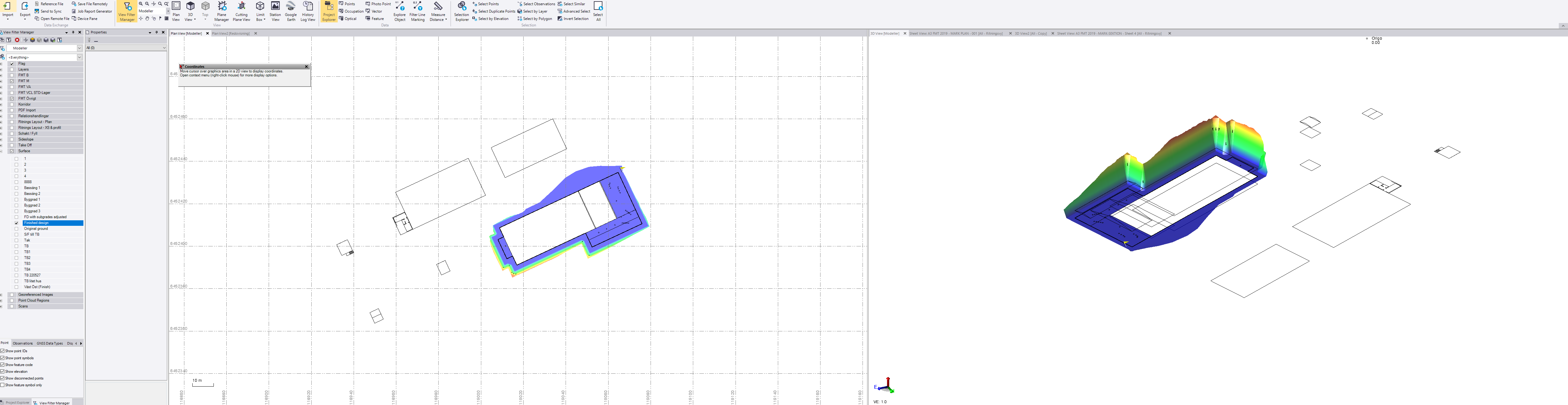Open the All (0) properties dropdown
The image size is (1568, 405).
point(164,48)
